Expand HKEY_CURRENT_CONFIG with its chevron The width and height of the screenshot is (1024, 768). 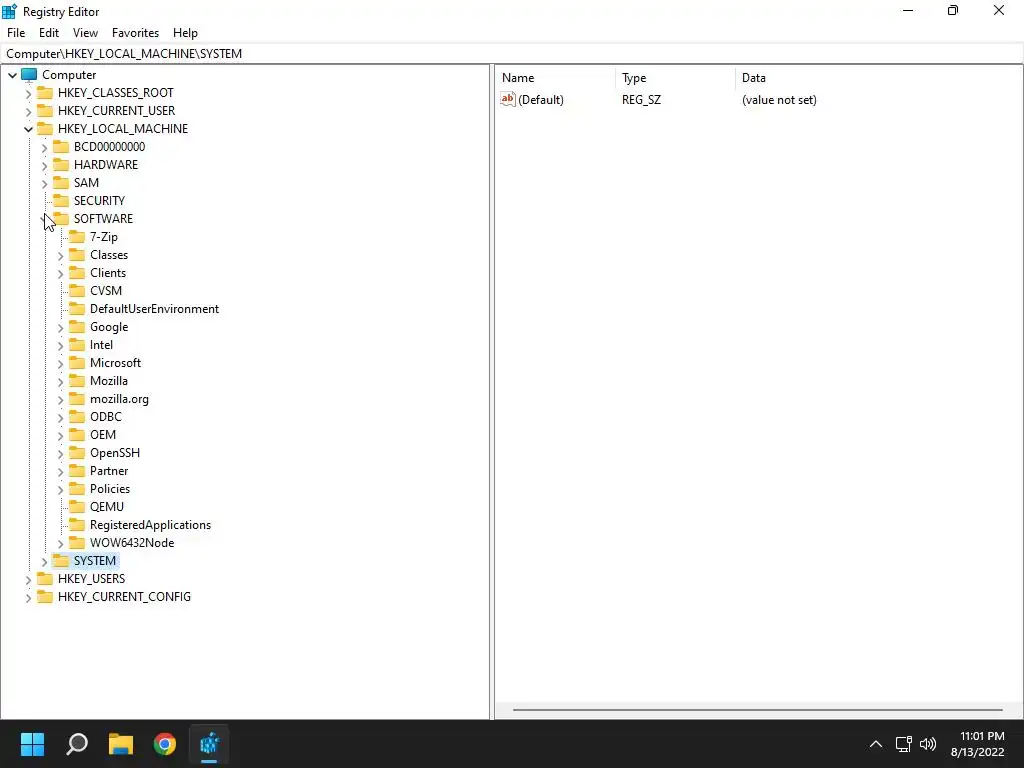[x=28, y=598]
